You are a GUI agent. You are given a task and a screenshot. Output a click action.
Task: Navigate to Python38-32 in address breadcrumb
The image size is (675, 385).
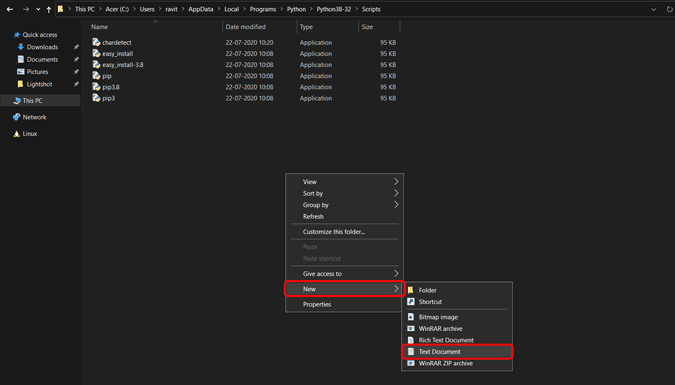pyautogui.click(x=334, y=9)
